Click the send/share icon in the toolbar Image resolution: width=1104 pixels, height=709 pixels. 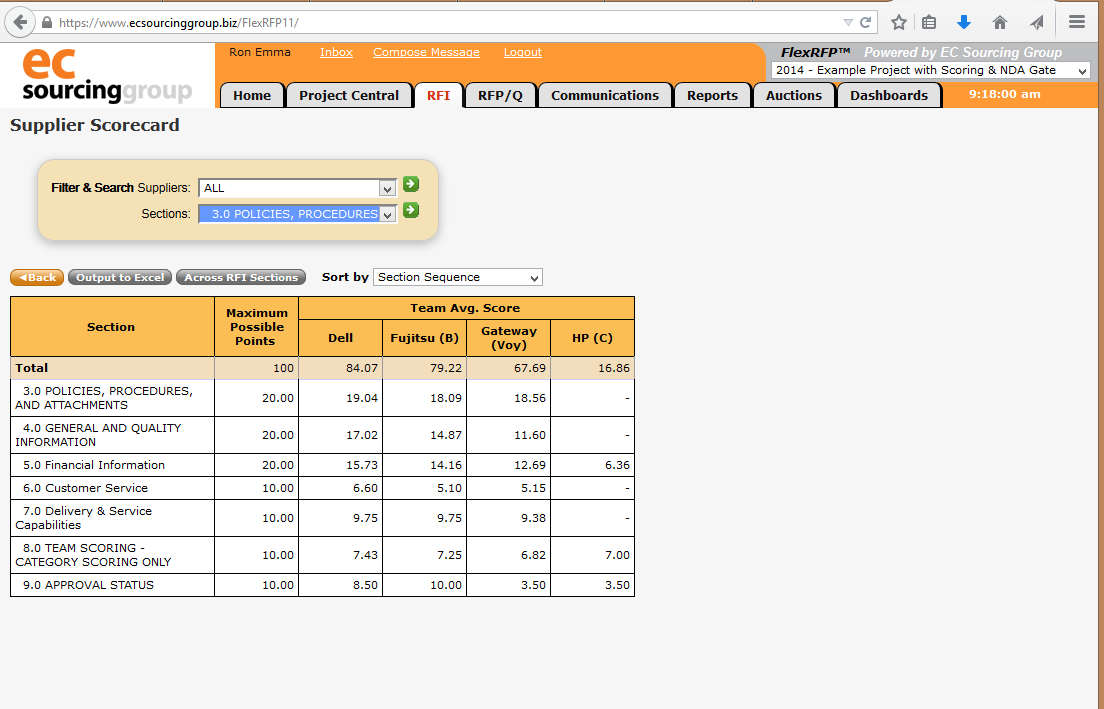(1036, 21)
